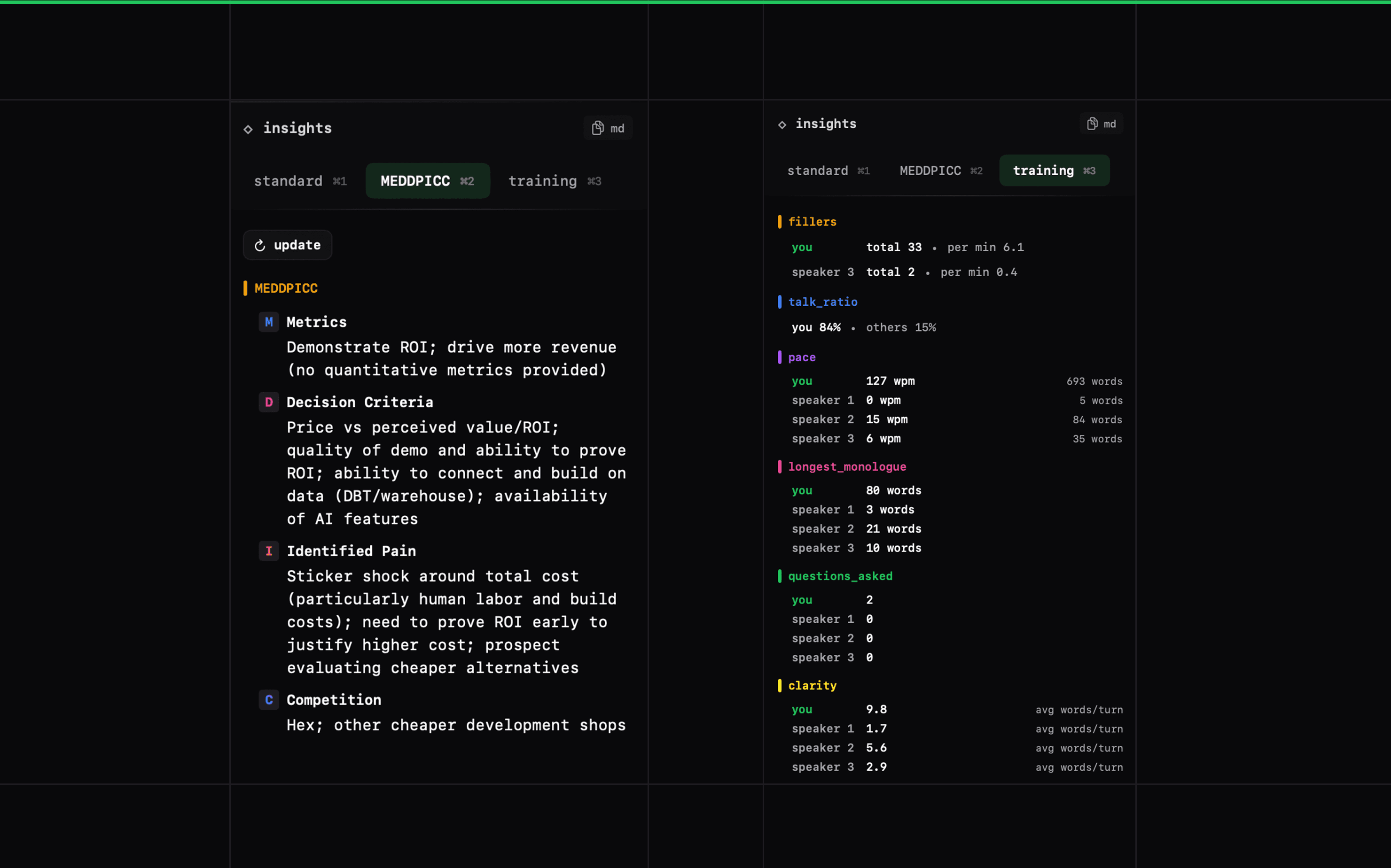The height and width of the screenshot is (868, 1391).
Task: Open training tab in left panel
Action: pos(554,181)
